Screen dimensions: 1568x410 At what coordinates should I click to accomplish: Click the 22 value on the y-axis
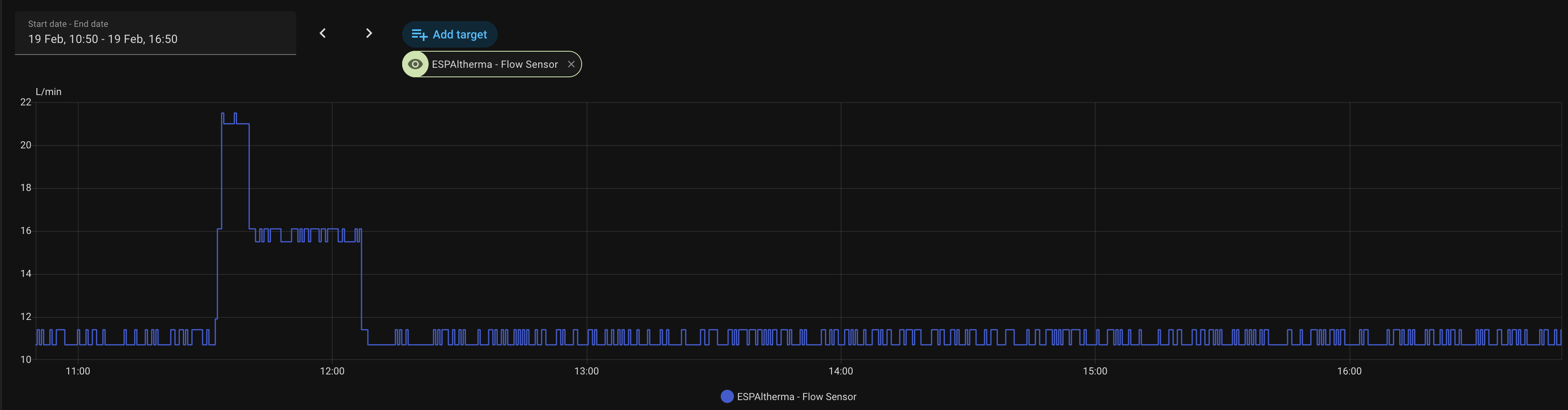pyautogui.click(x=26, y=102)
